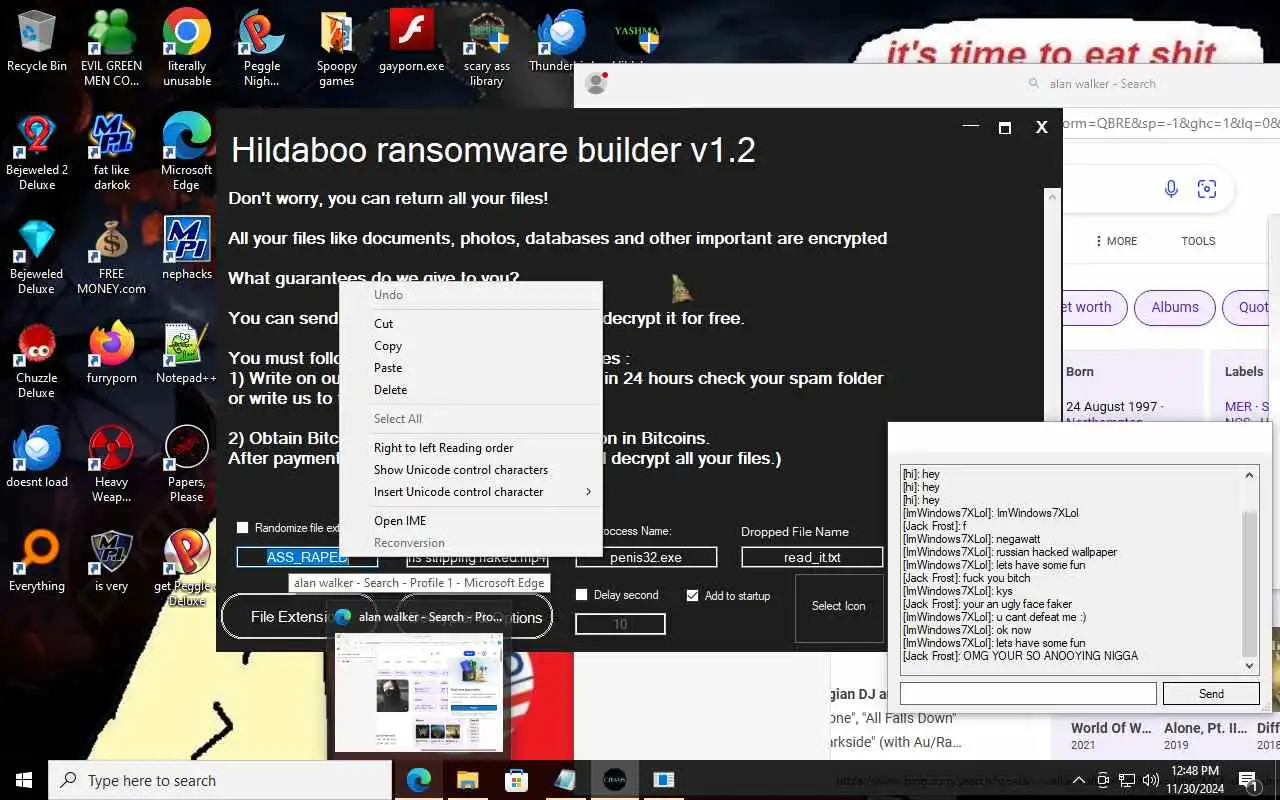This screenshot has height=800, width=1280.
Task: Open Bejeweled 2 Deluxe desktop icon
Action: coord(37,152)
